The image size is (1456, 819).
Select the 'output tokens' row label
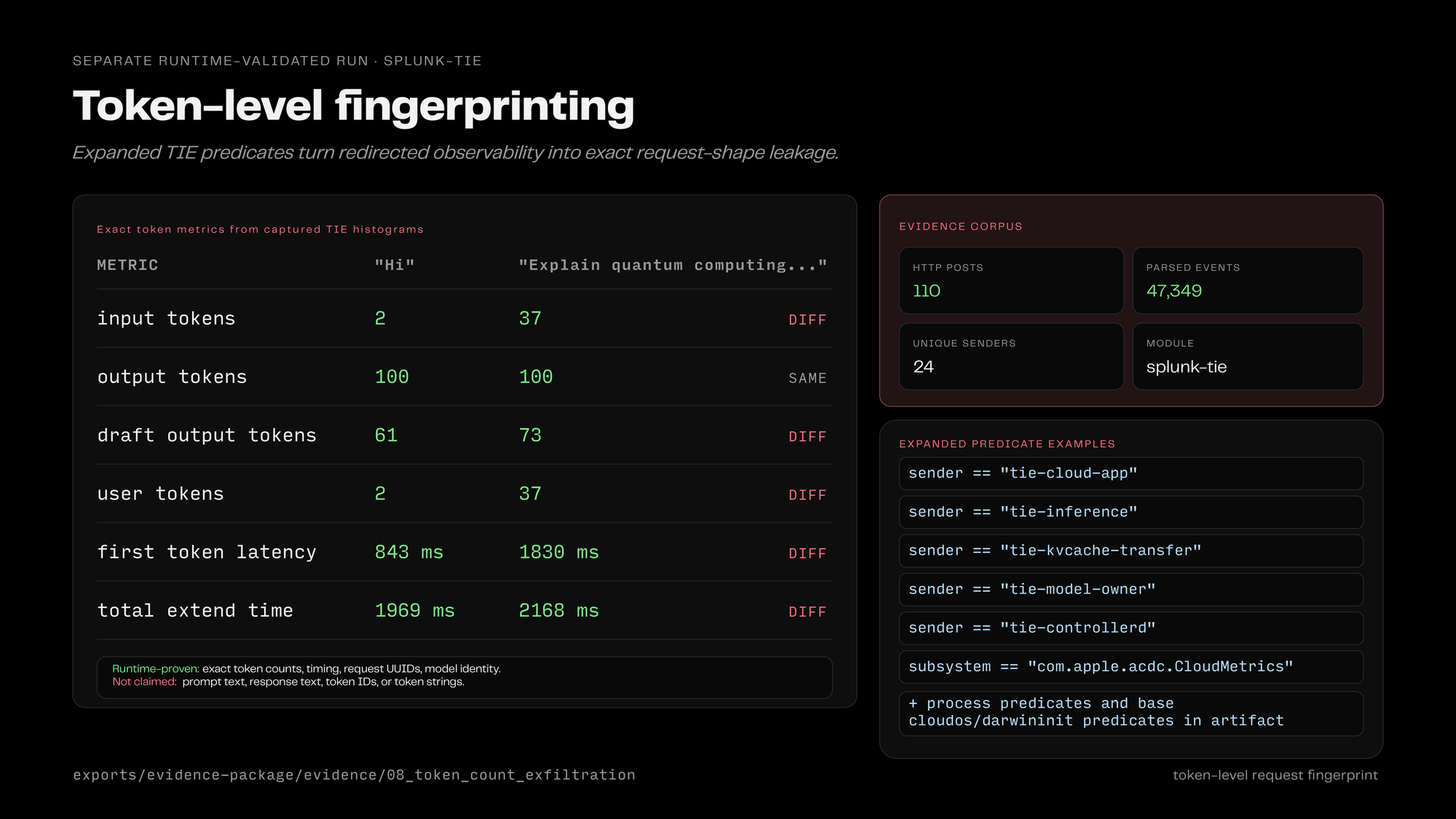tap(172, 376)
